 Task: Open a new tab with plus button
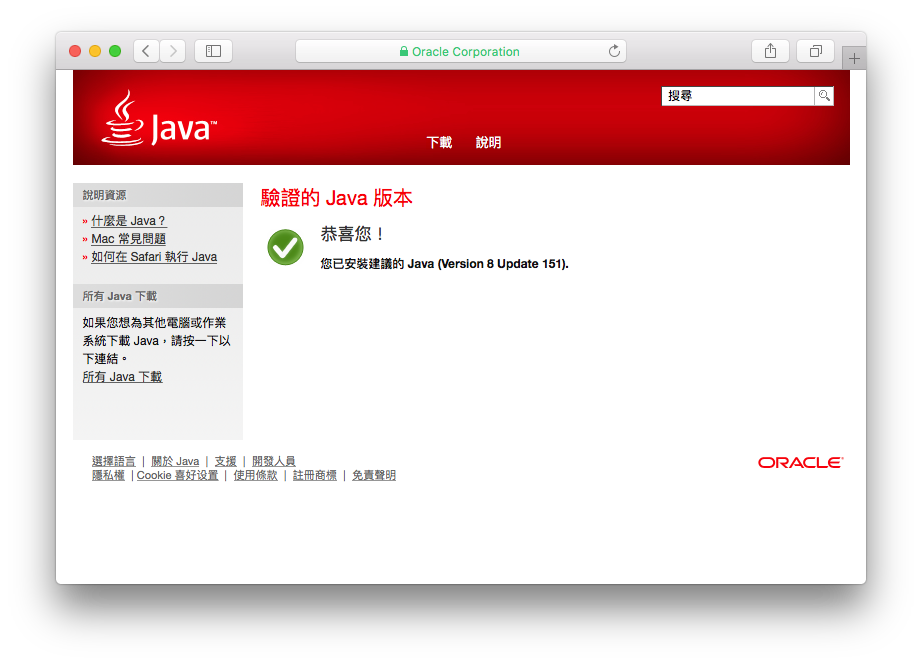(853, 59)
